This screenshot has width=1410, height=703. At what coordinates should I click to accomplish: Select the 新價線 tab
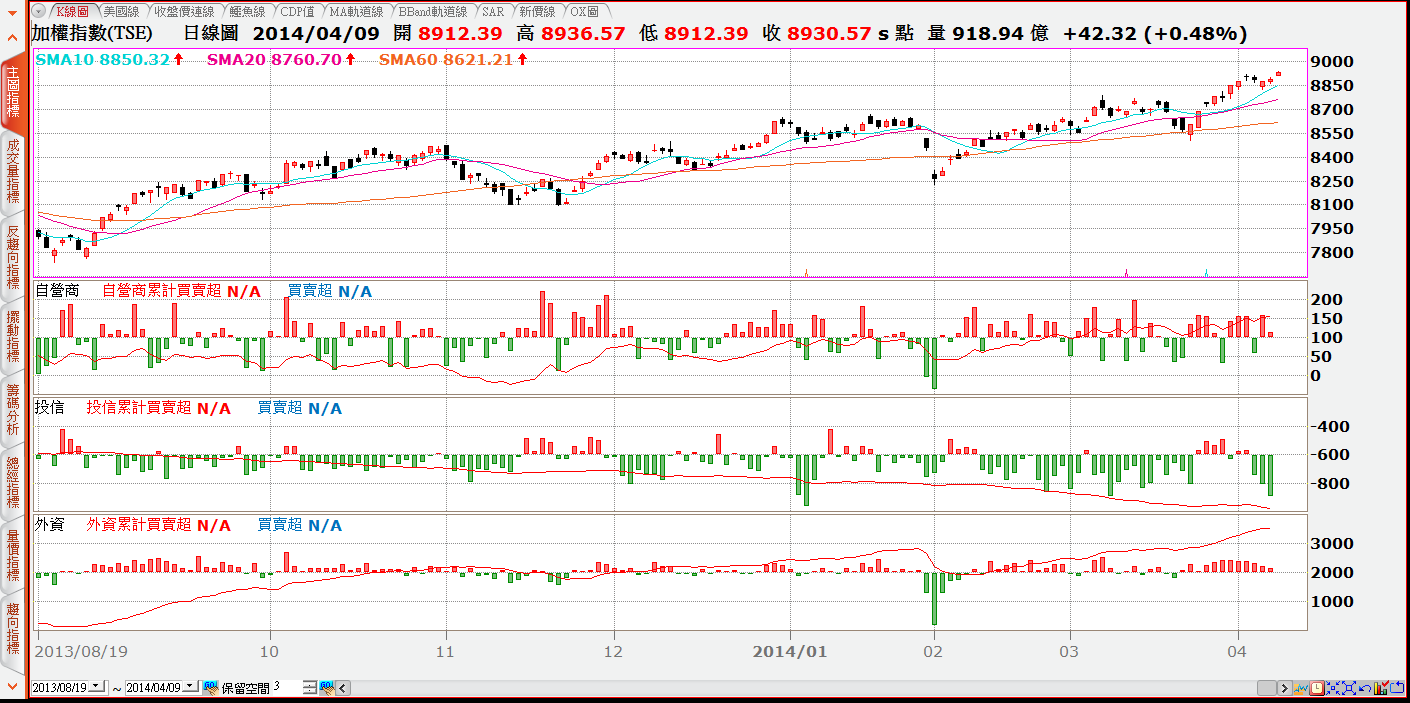click(537, 11)
